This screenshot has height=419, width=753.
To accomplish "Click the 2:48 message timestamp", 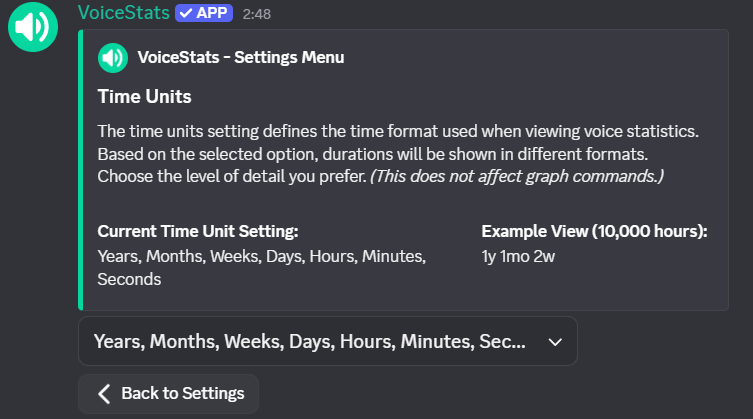I will [257, 15].
